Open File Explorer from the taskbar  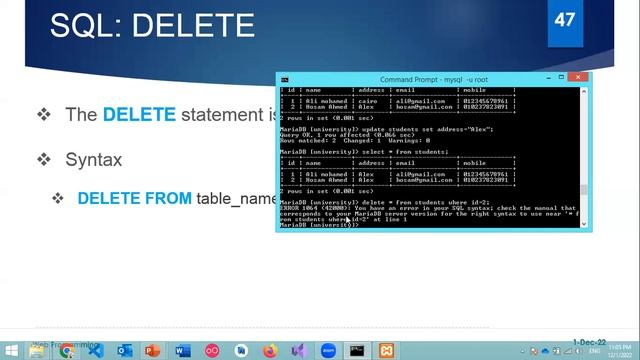[37, 351]
